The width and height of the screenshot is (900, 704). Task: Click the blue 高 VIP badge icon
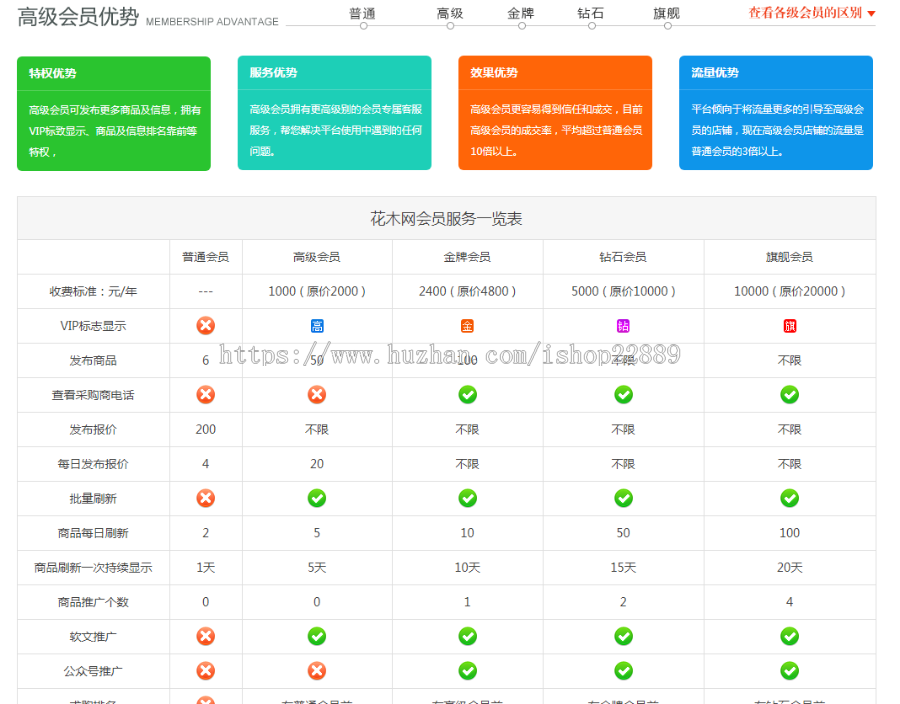[x=317, y=326]
